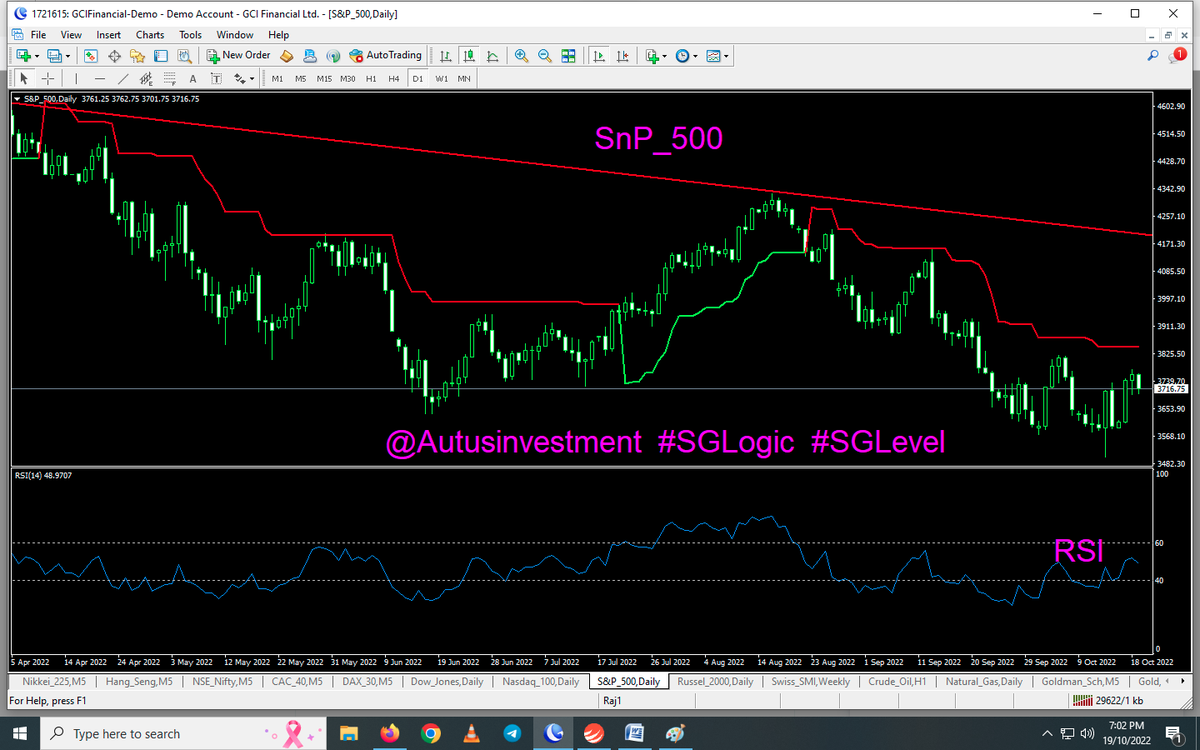
Task: Open the Charts menu
Action: (x=150, y=35)
